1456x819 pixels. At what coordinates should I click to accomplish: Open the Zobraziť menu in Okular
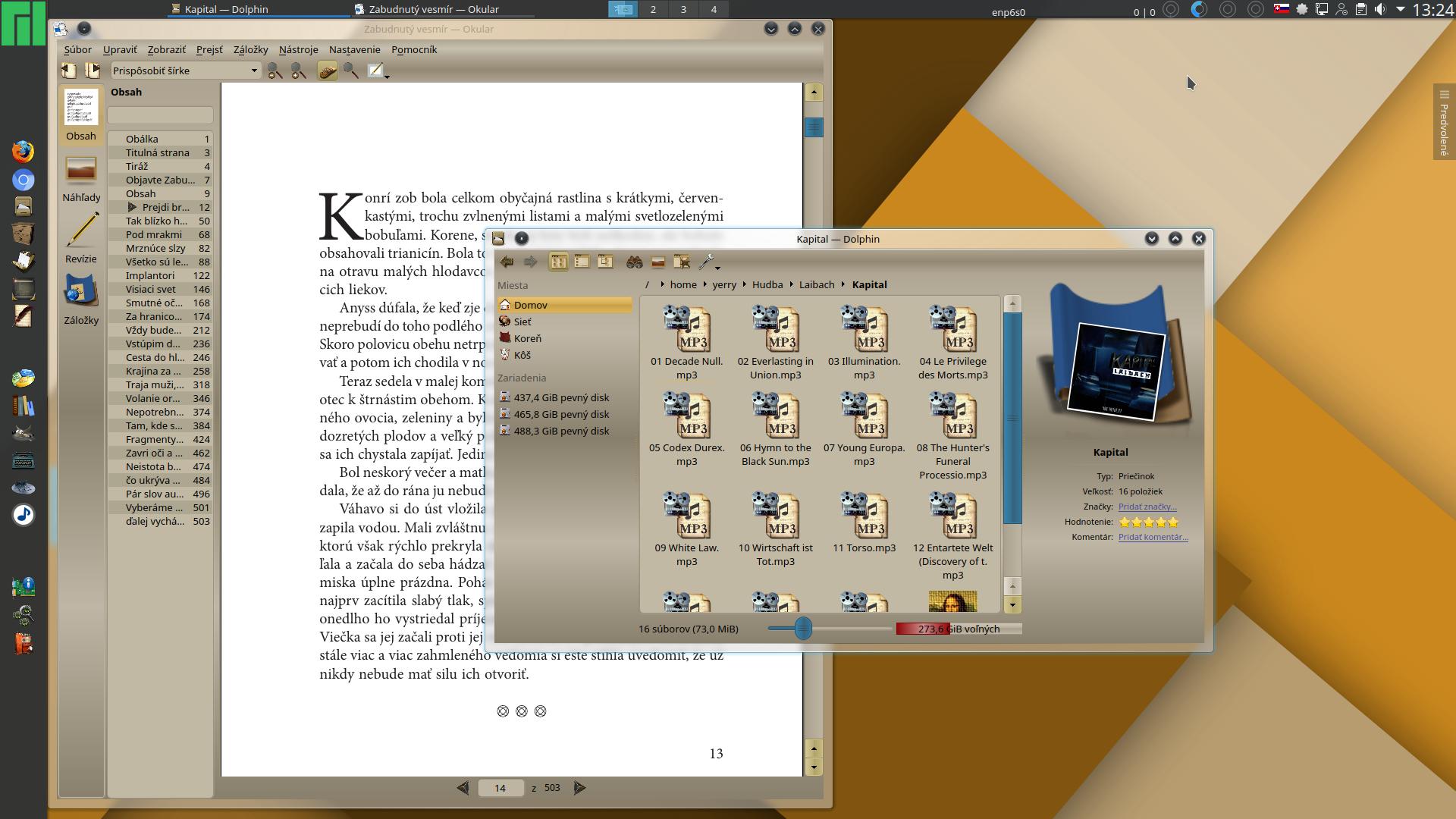tap(166, 49)
